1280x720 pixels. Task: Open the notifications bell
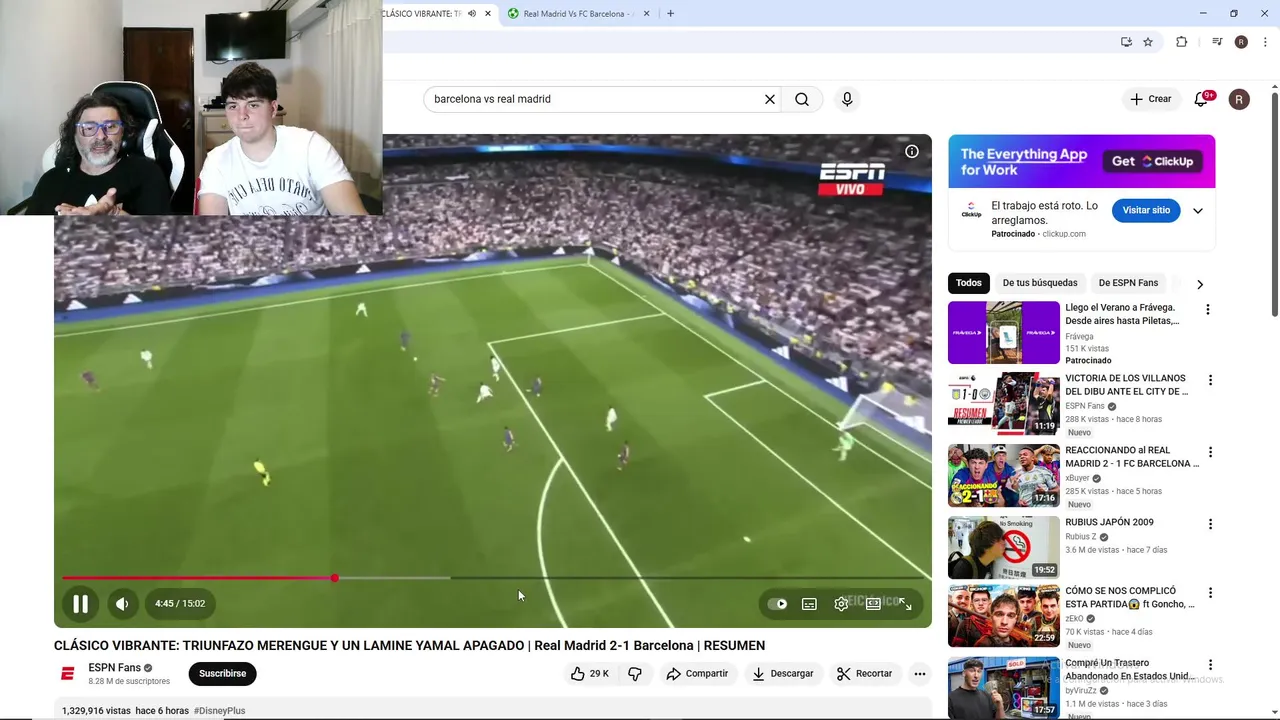coord(1202,99)
